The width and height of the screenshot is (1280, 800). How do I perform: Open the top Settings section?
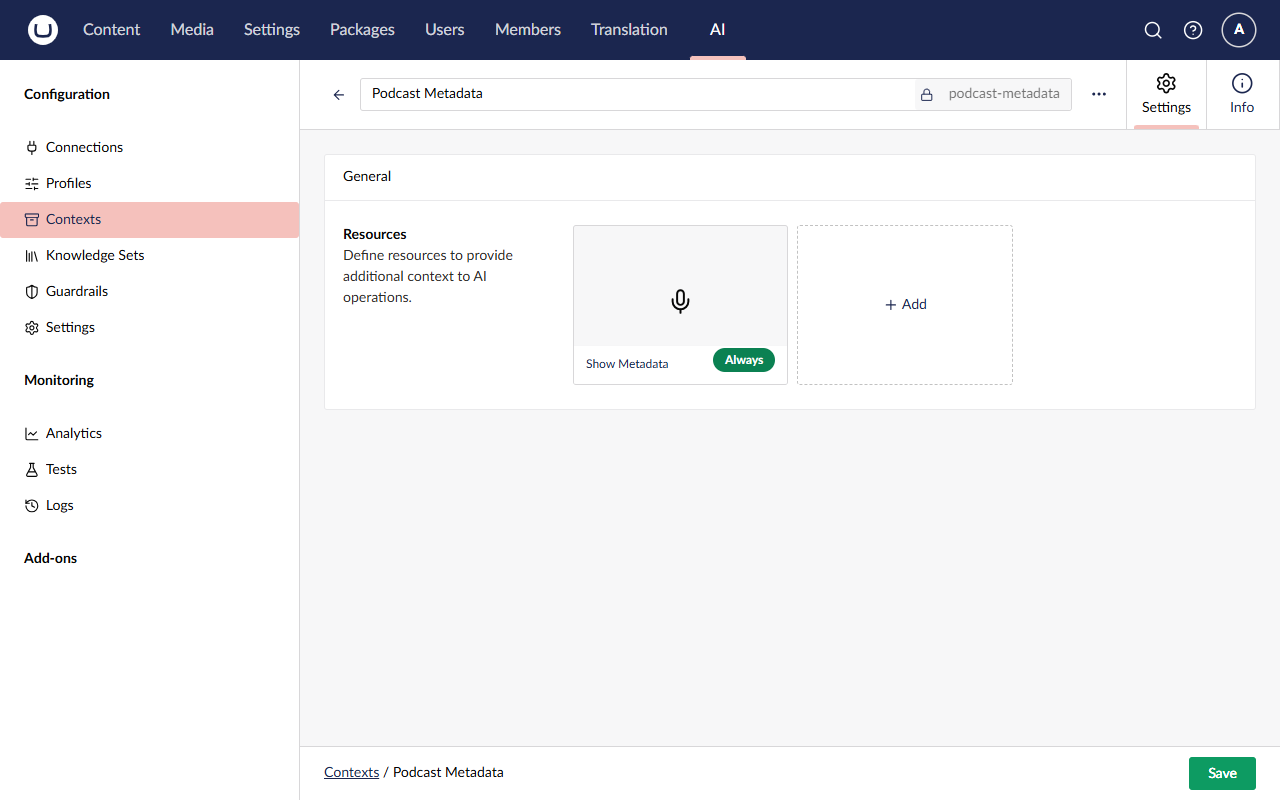point(272,30)
